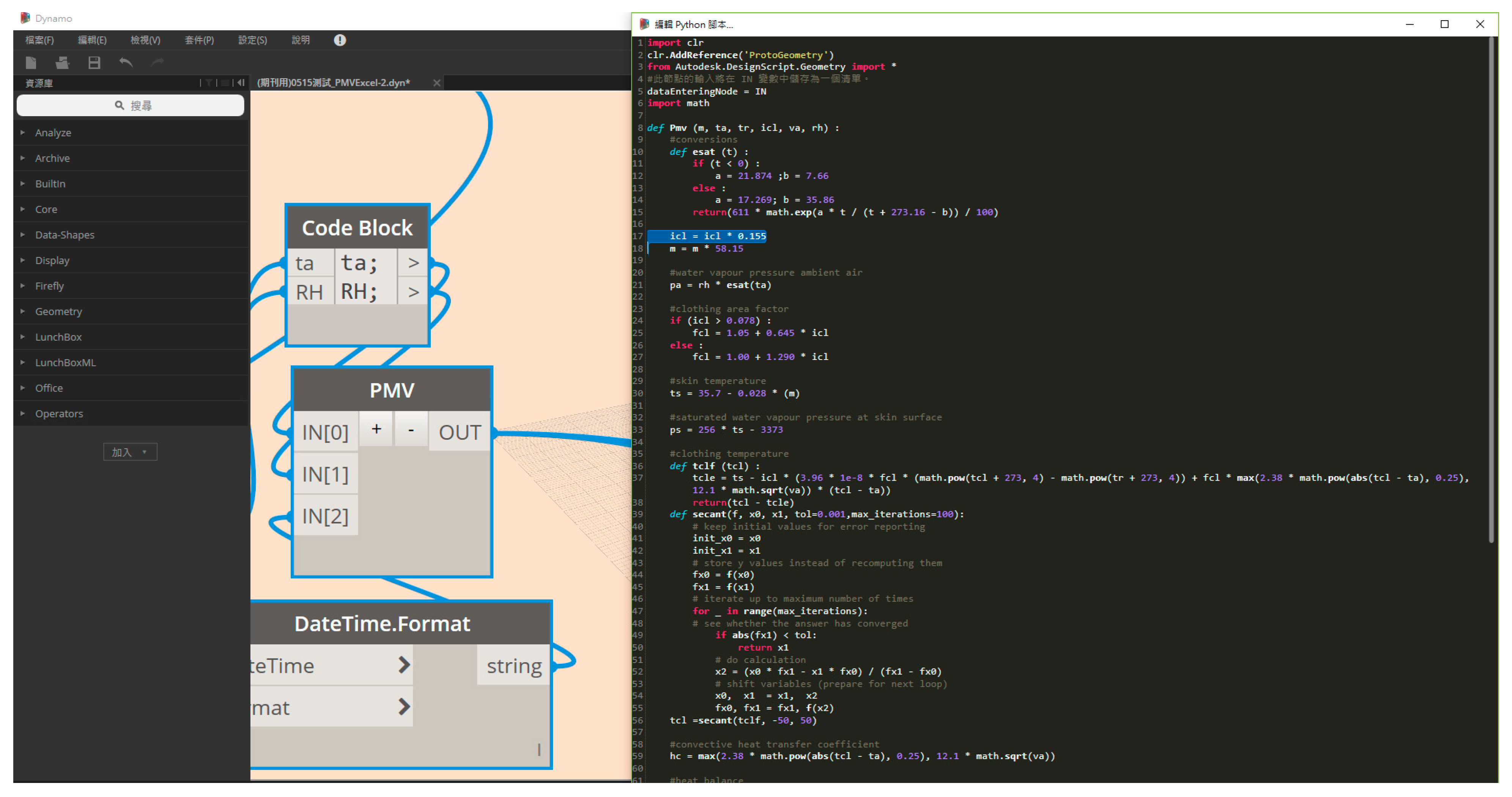Expand the LunchBoxML library category
1512x797 pixels.
tap(131, 362)
